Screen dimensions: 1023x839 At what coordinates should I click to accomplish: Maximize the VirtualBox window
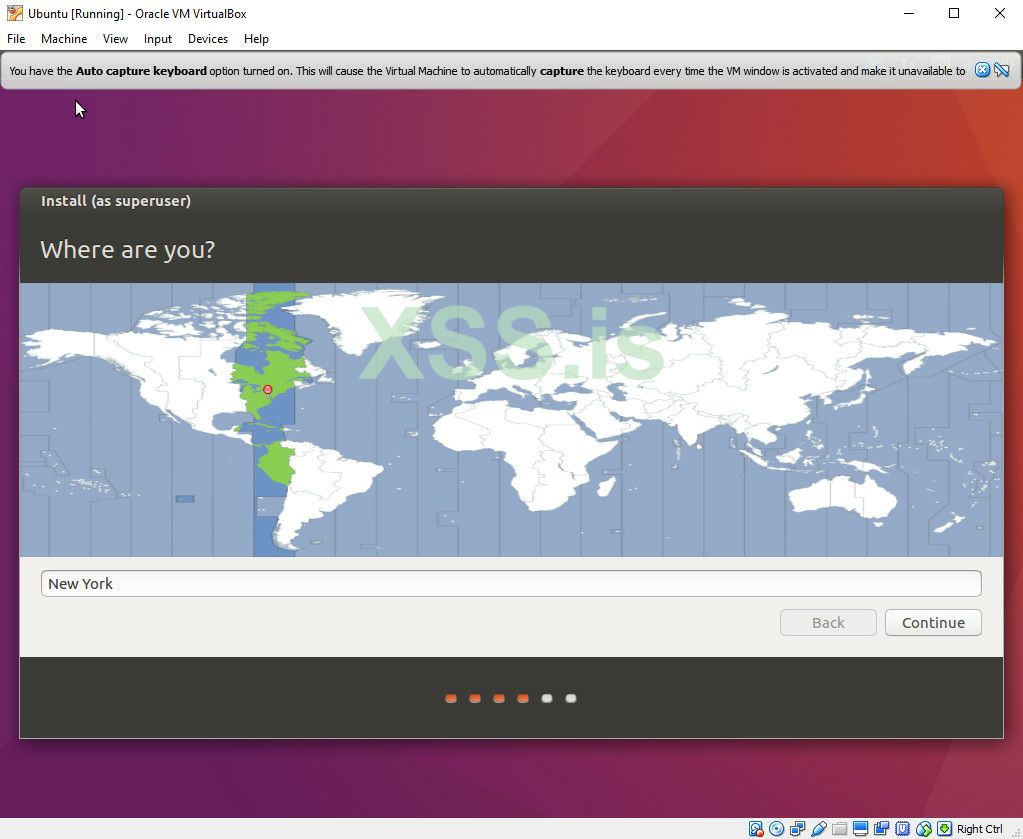pyautogui.click(x=954, y=13)
